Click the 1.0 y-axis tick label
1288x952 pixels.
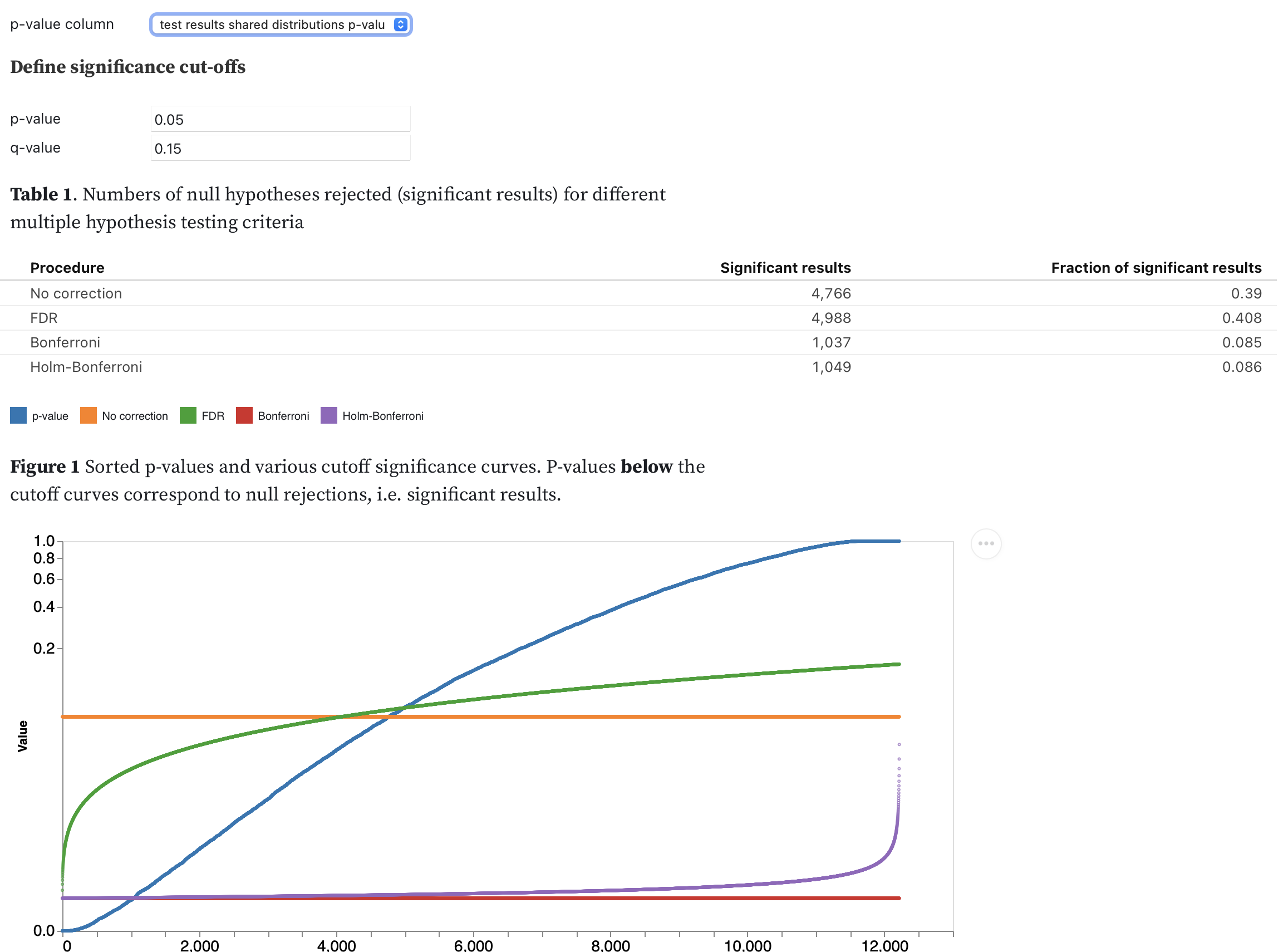tap(44, 541)
